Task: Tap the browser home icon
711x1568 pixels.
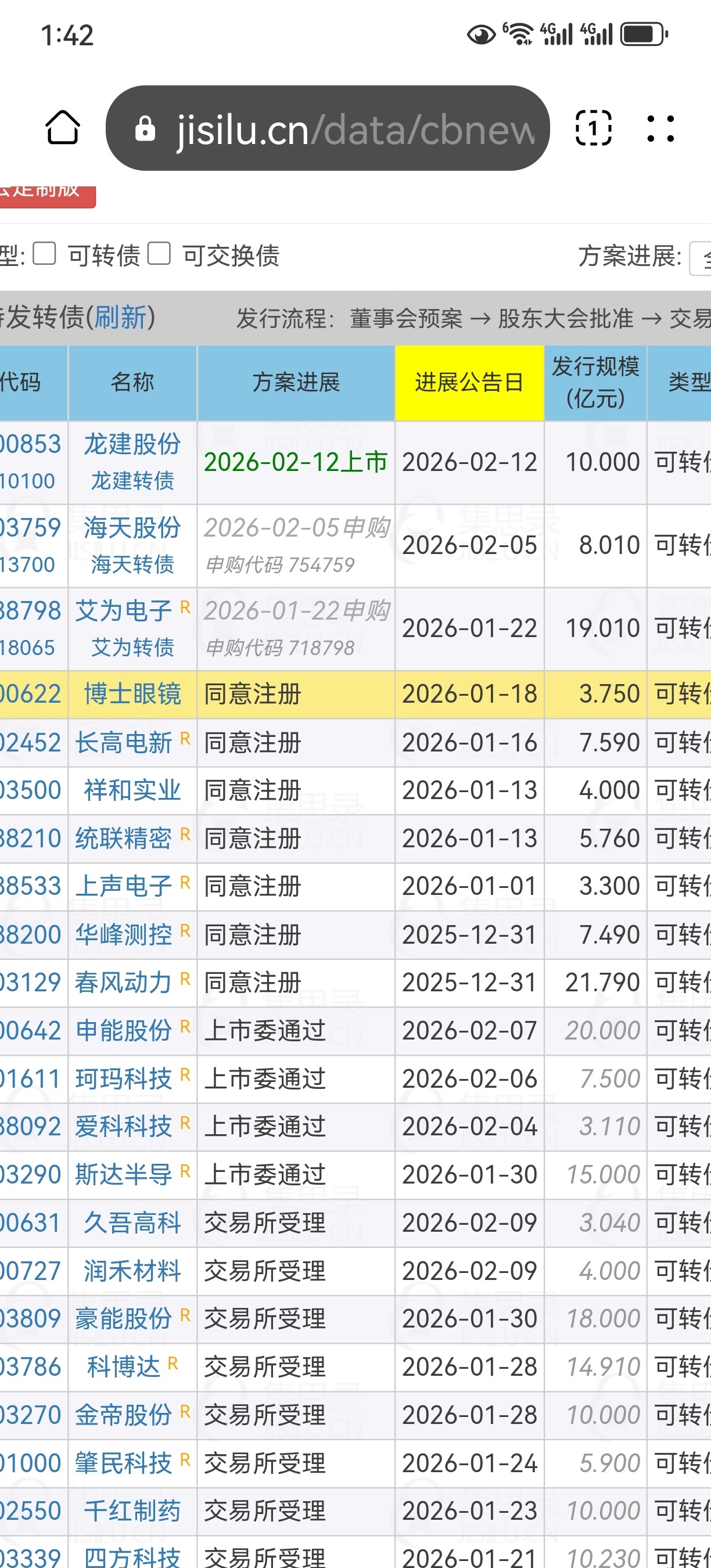Action: 62,128
